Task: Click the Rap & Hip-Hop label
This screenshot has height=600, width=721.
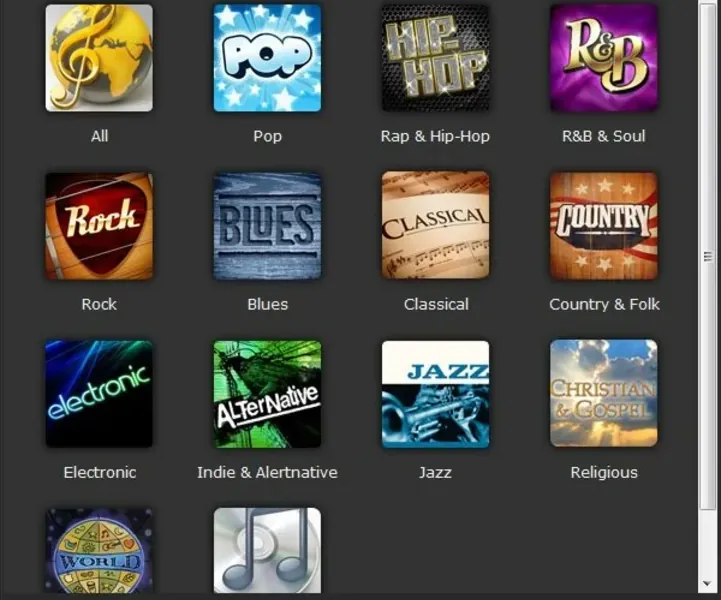Action: [x=435, y=136]
